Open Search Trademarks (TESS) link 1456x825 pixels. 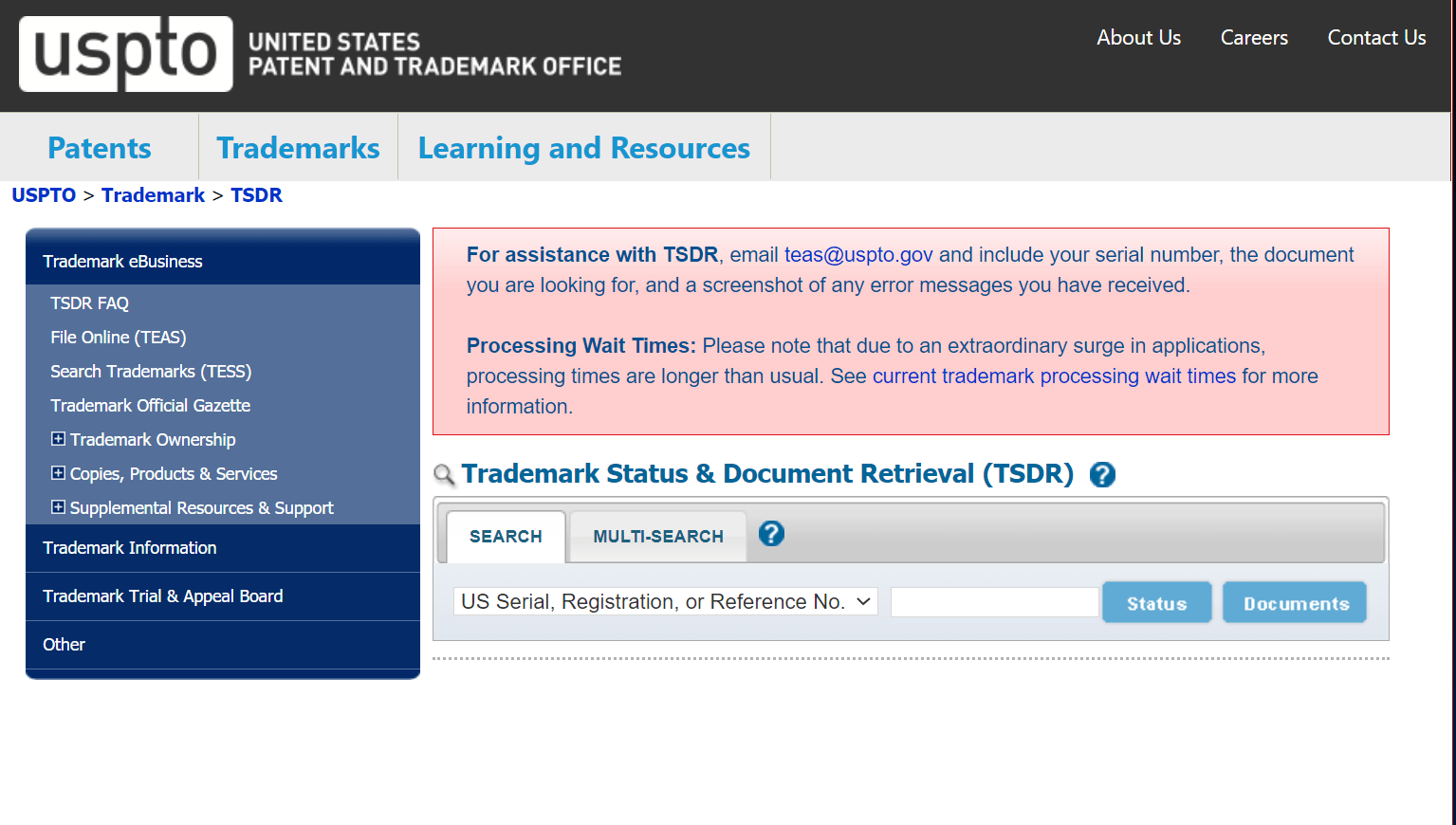click(151, 372)
